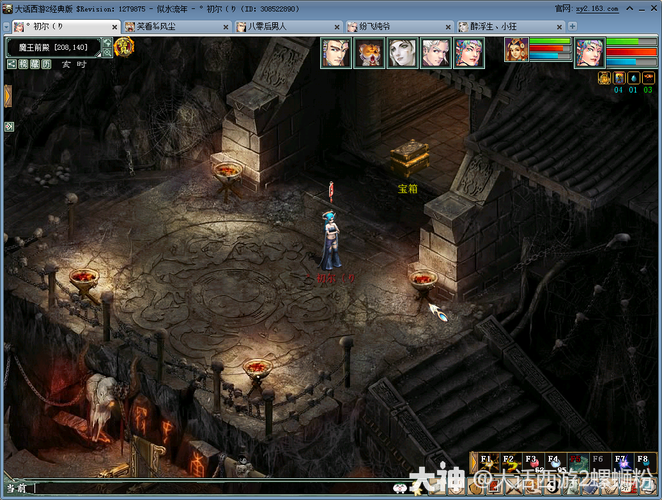Open the golden 宝 treasure event icon
The image size is (662, 500).
[x=124, y=46]
